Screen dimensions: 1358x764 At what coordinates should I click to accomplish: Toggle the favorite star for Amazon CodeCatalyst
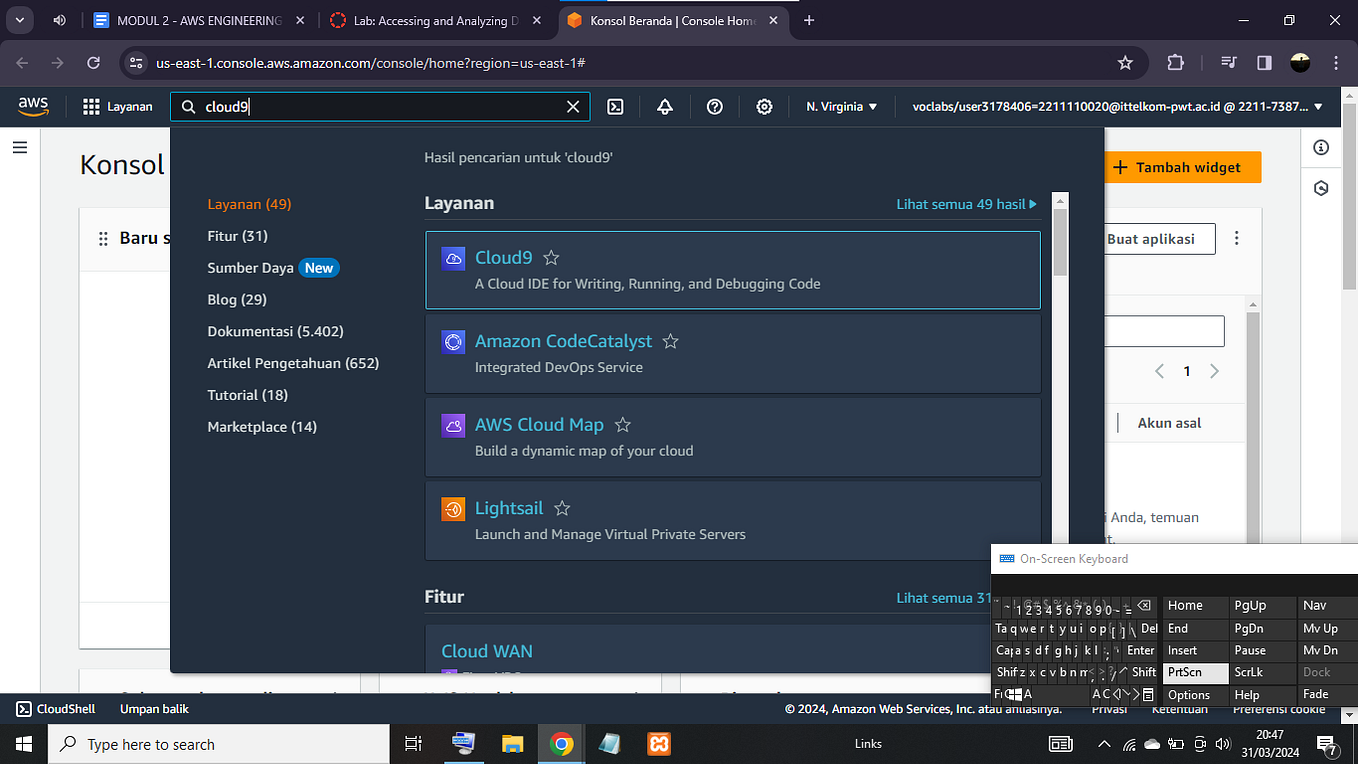coord(670,341)
